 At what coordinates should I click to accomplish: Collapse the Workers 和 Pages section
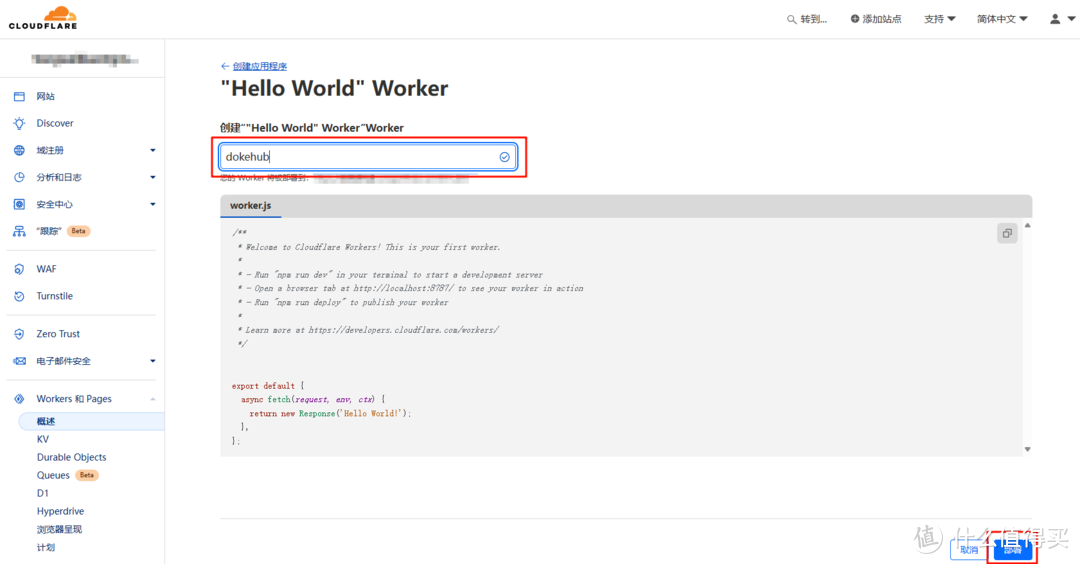pos(153,399)
